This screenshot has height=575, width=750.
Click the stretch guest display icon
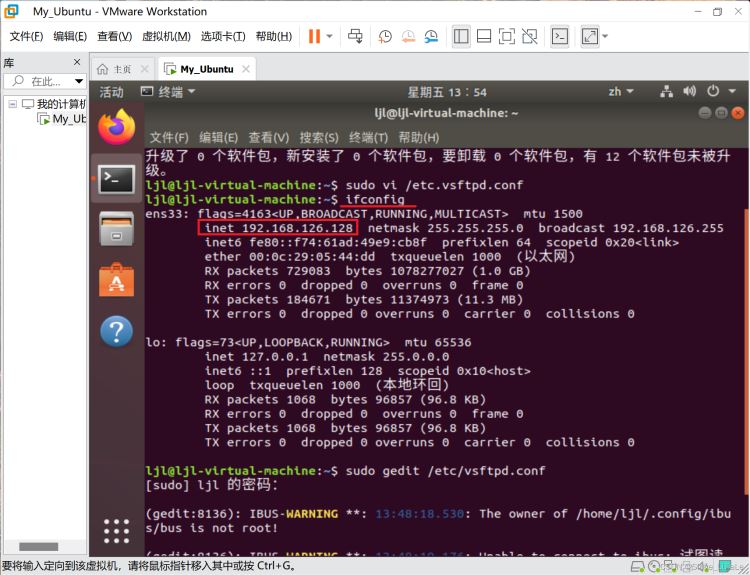590,36
